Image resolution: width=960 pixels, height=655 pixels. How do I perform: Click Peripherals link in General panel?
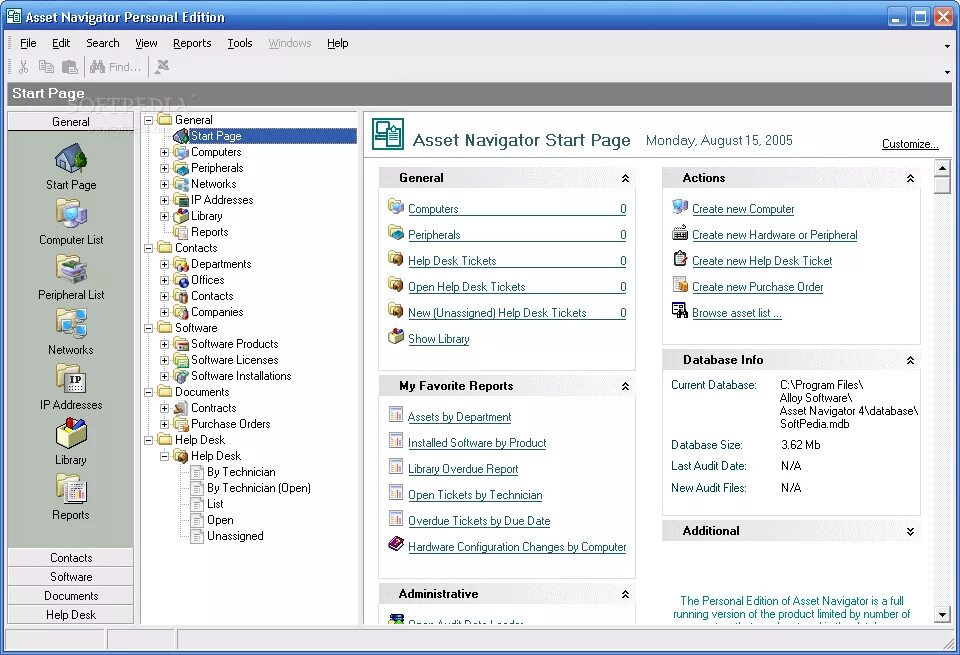click(x=434, y=234)
